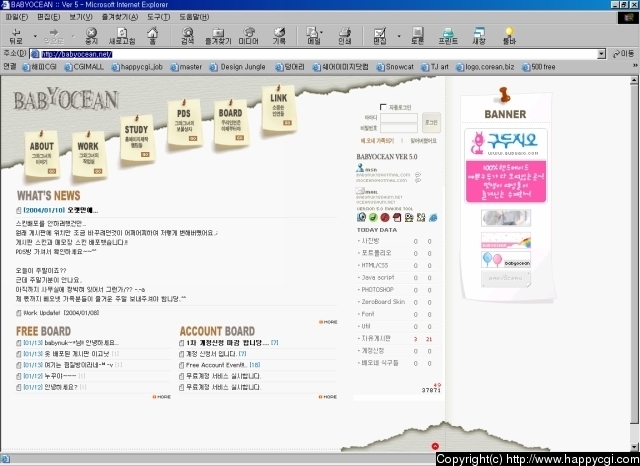
Task: Open the CGIMALL links bar shortcut
Action: pos(84,67)
